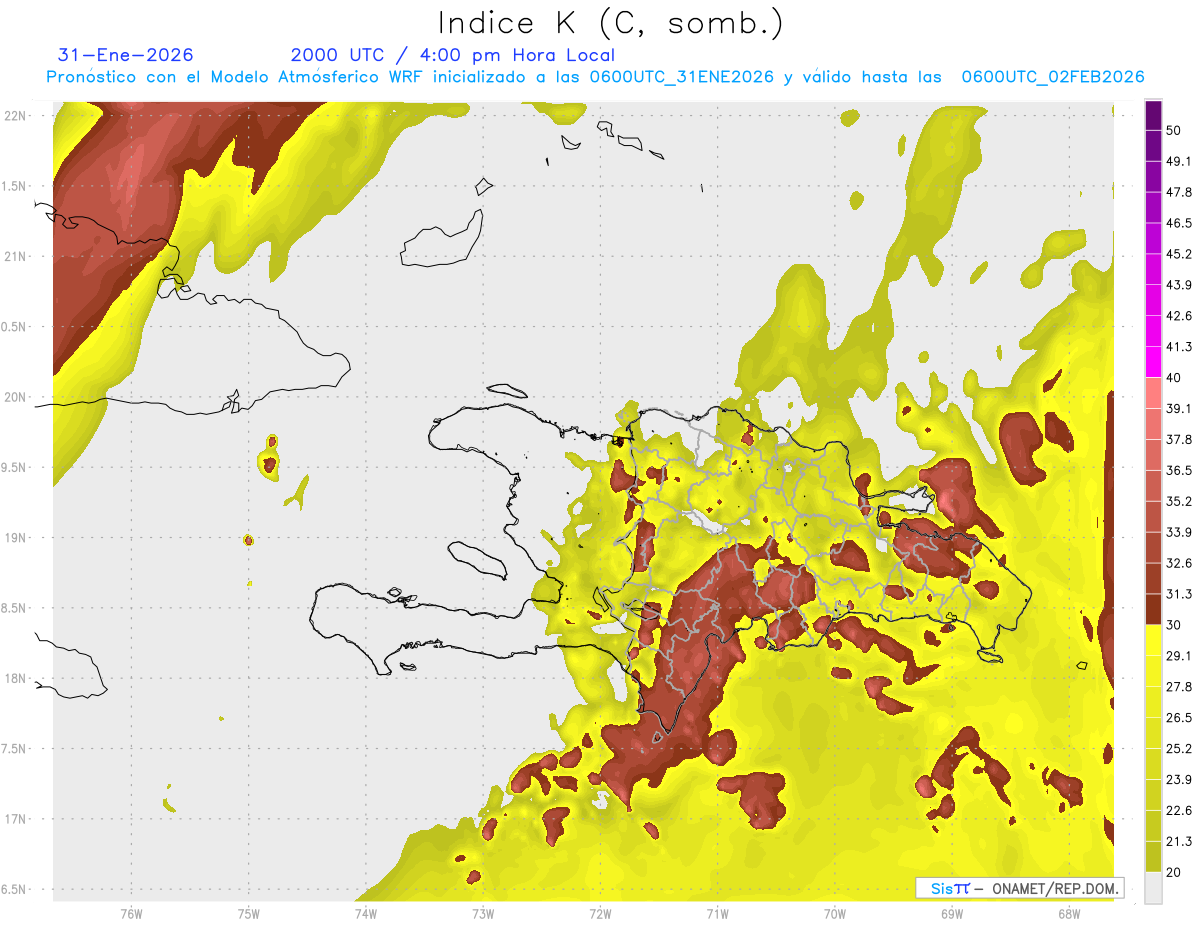Click the '21N' latitude label
The width and height of the screenshot is (1200, 927).
(x=15, y=256)
